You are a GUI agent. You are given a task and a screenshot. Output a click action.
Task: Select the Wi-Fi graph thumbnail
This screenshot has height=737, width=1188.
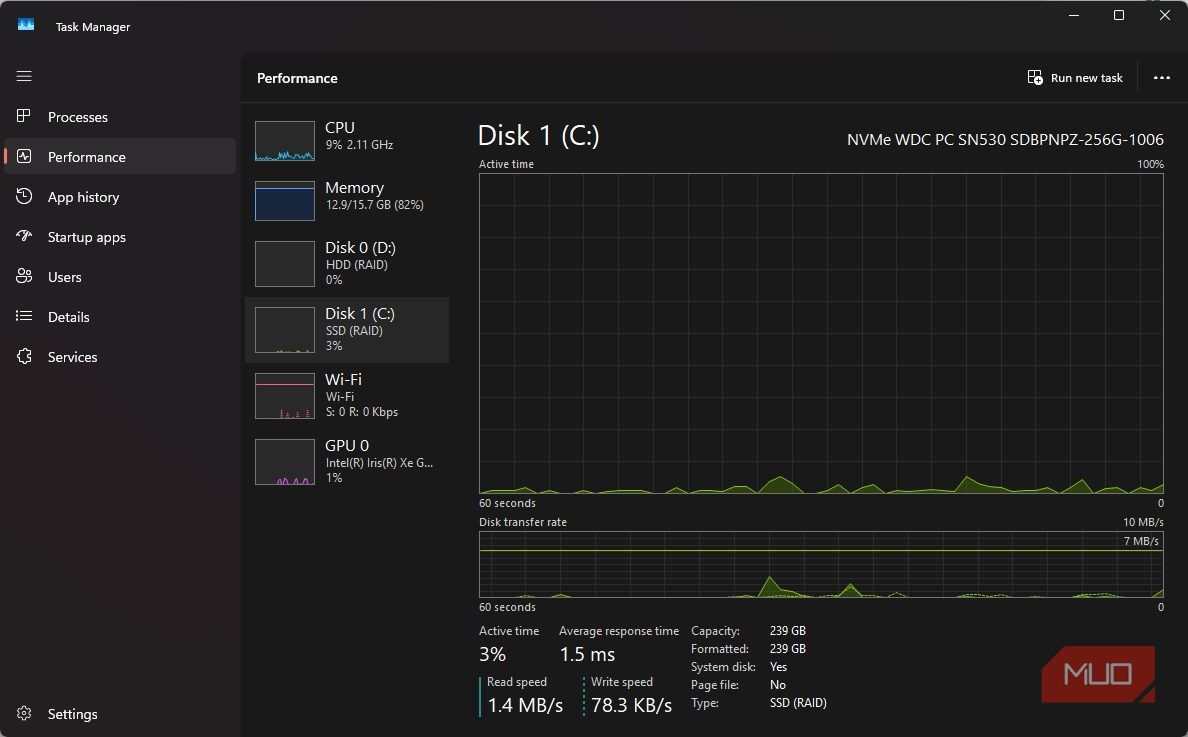(x=285, y=395)
